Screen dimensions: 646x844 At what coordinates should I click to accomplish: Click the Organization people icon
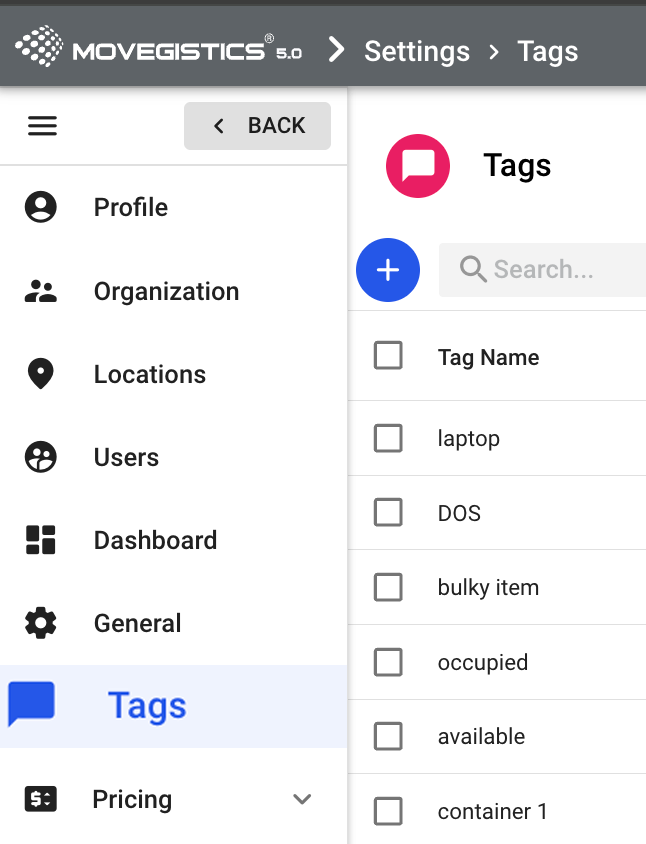41,291
